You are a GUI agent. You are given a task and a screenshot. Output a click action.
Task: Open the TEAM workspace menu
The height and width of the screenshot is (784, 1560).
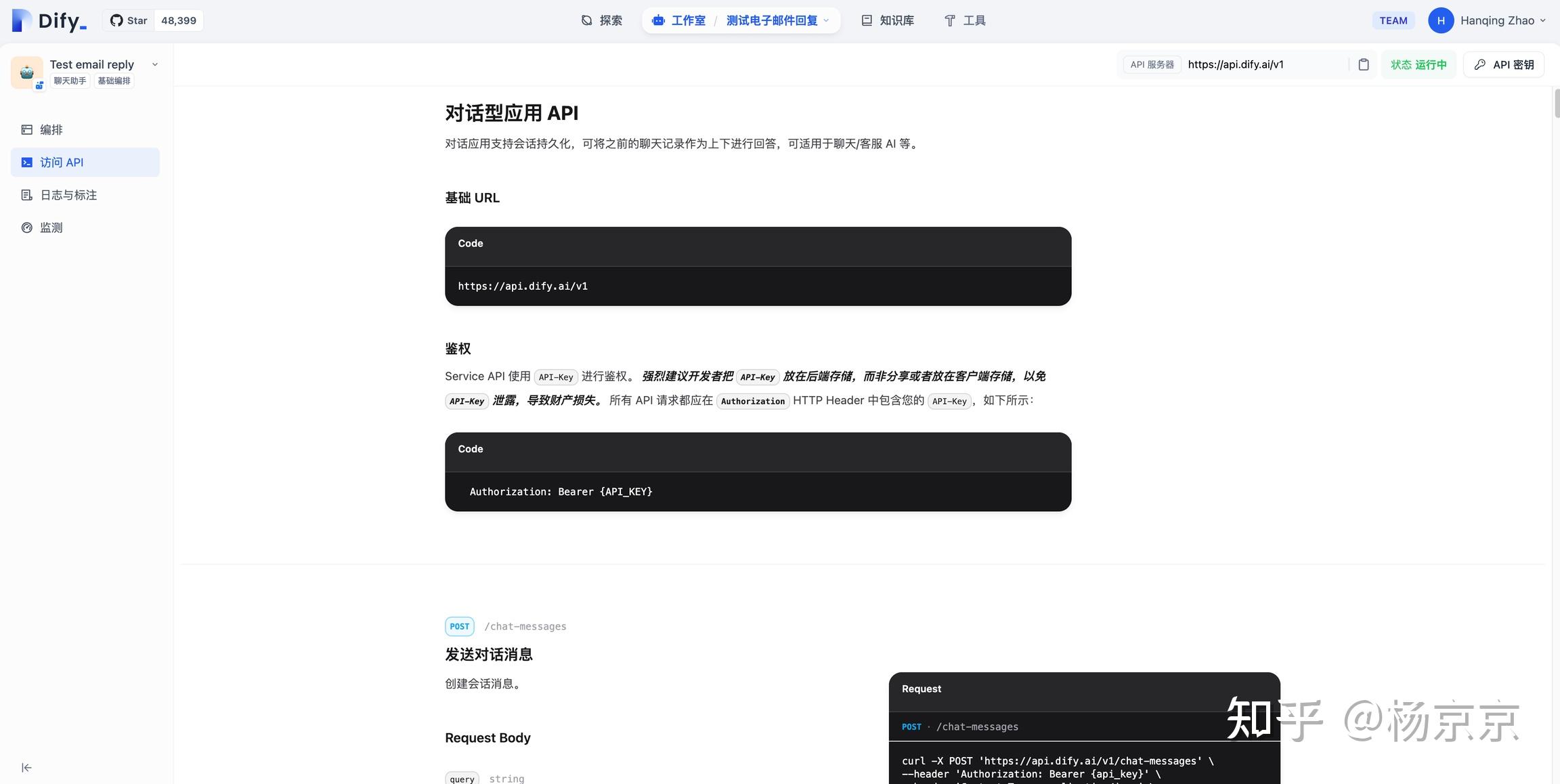tap(1391, 20)
